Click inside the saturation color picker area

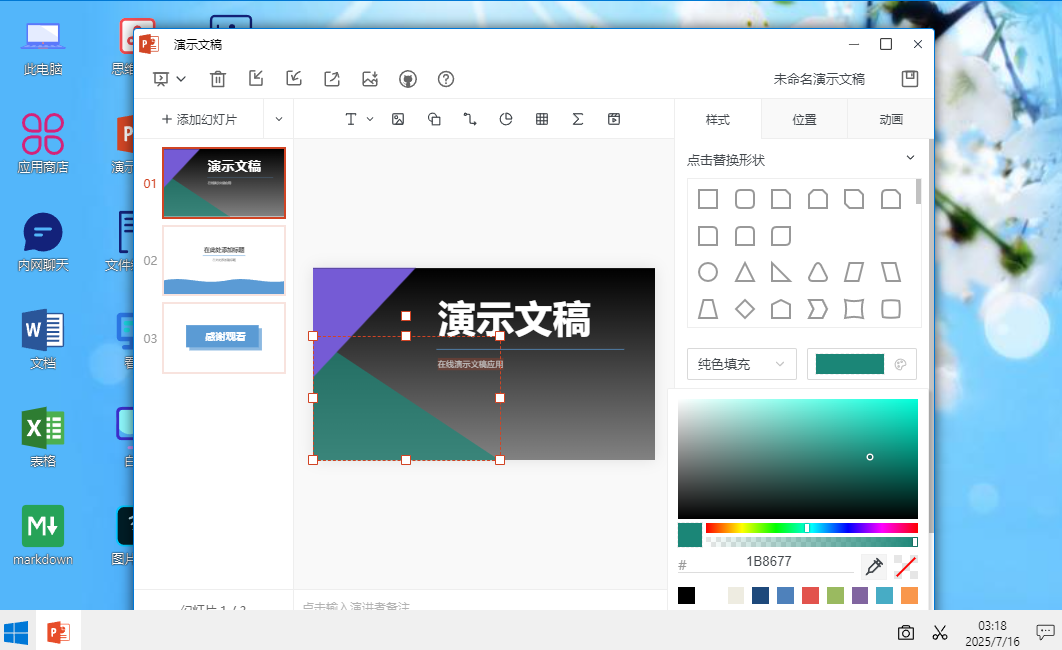(798, 459)
